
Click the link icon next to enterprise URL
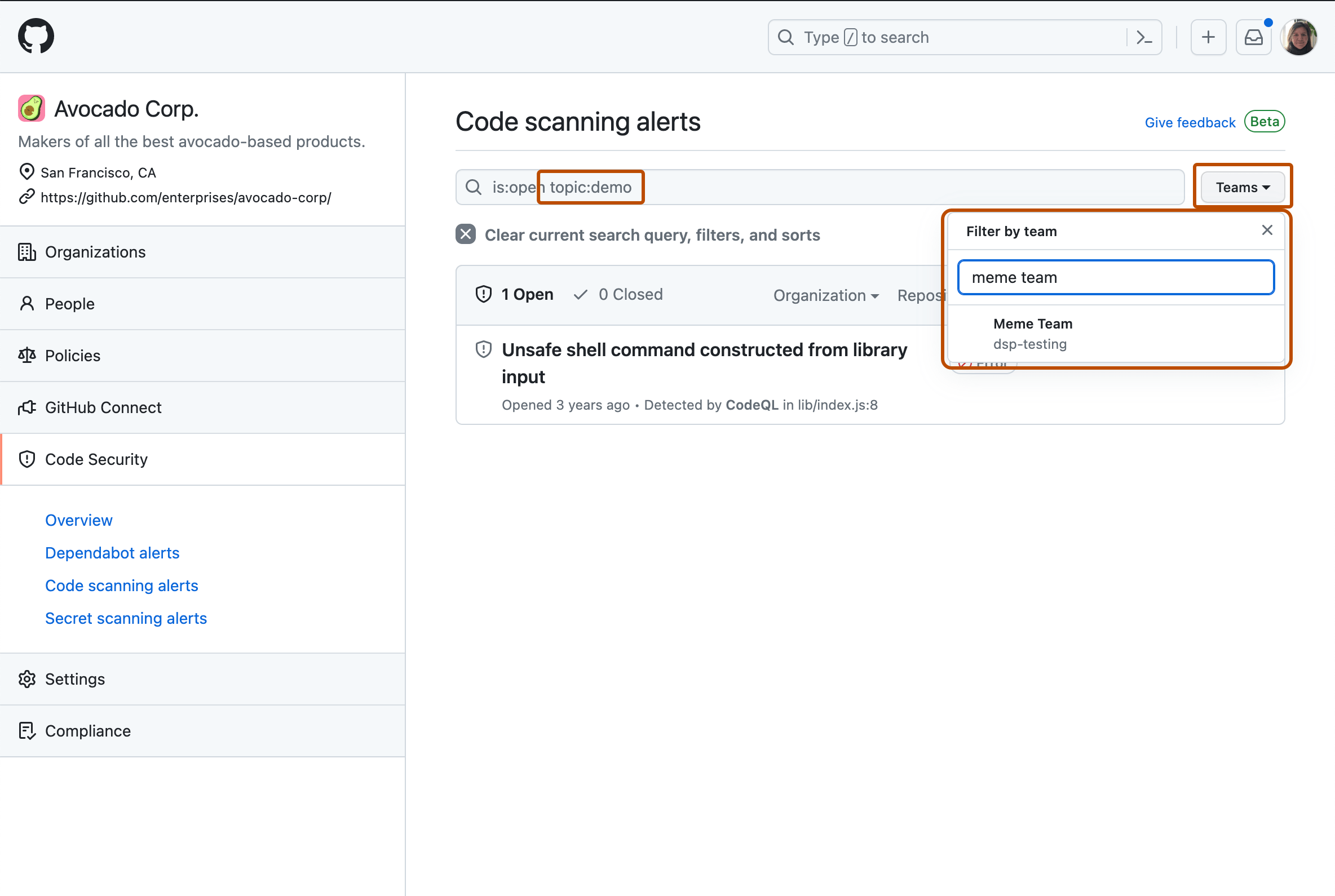click(27, 197)
